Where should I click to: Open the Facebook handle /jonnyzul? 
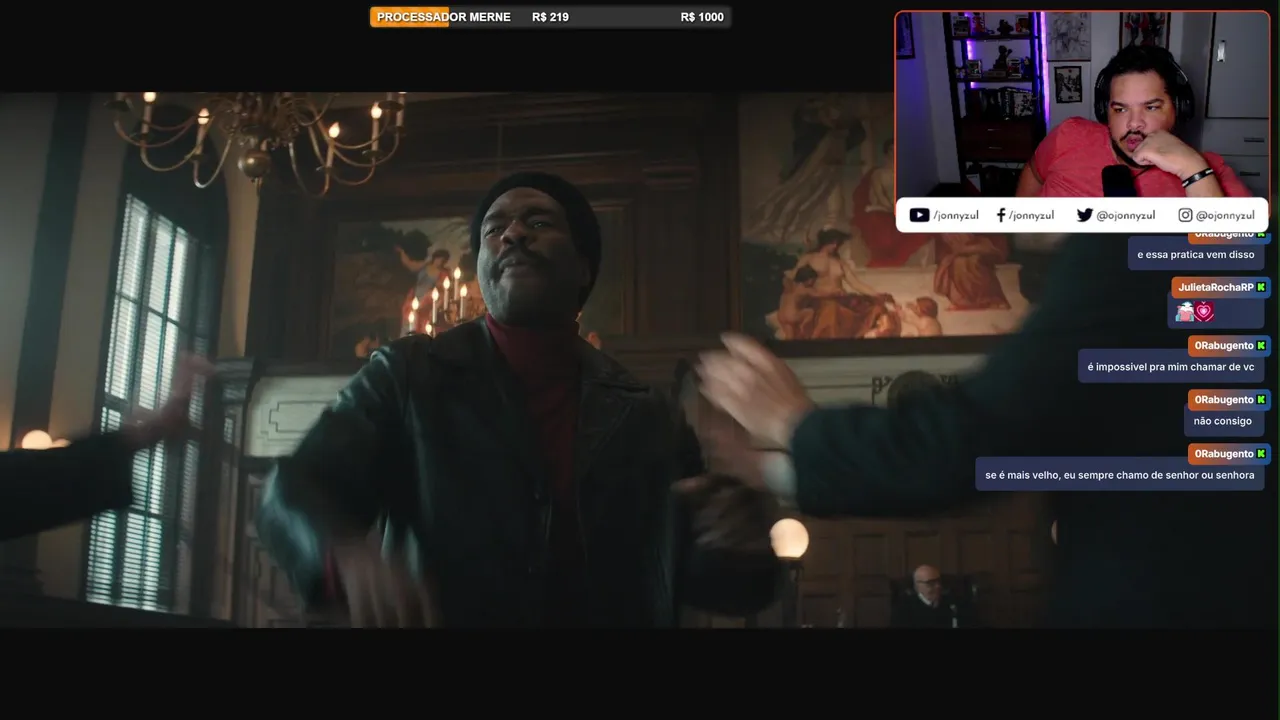pyautogui.click(x=1031, y=215)
